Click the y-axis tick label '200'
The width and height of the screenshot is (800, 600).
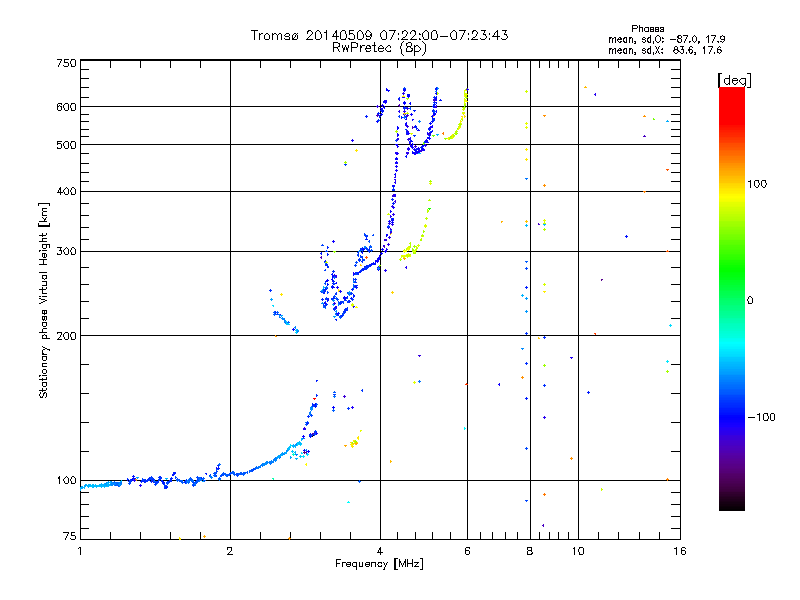[x=67, y=336]
